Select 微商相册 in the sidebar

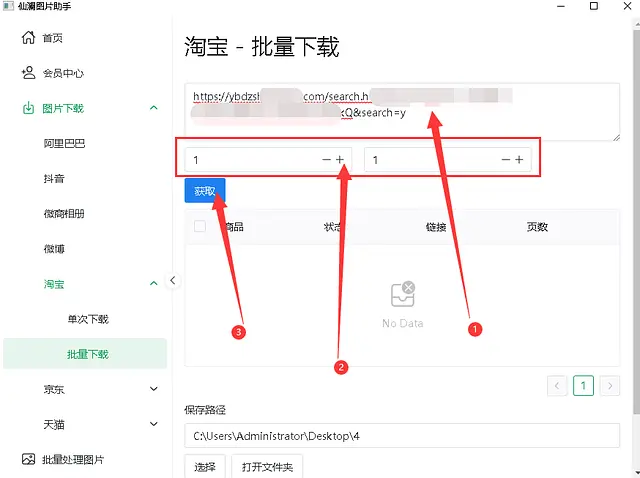click(x=64, y=213)
